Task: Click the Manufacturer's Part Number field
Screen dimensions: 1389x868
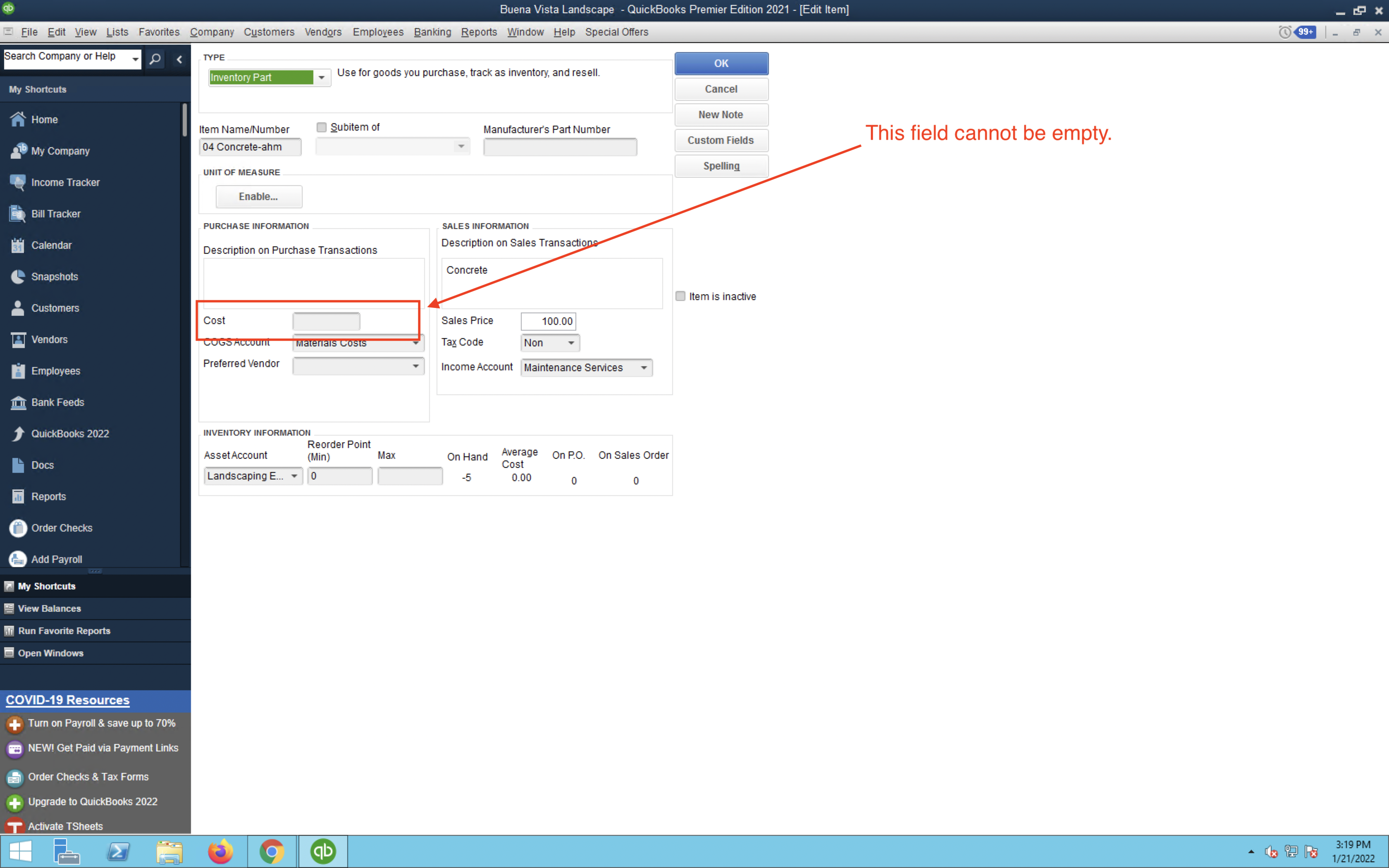Action: point(560,147)
